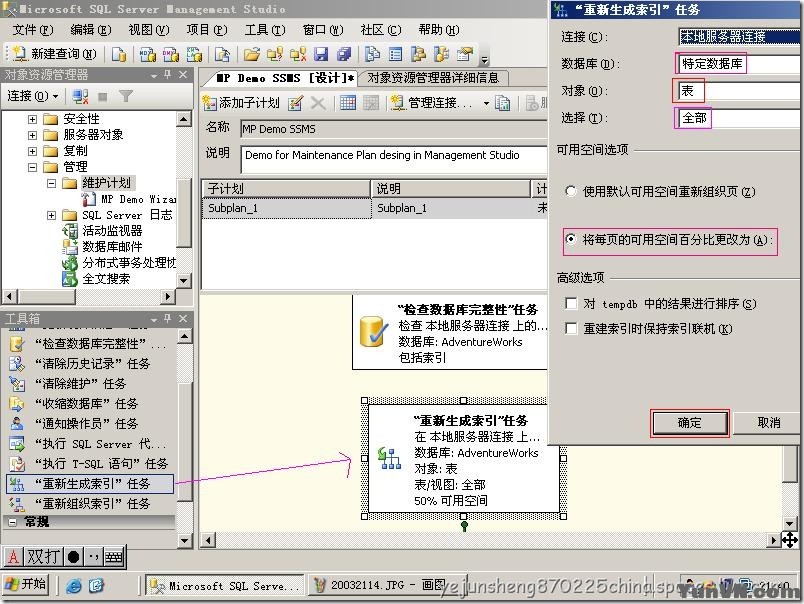Select 使用默认可用空间重新组织页 radio option
The width and height of the screenshot is (804, 604).
coord(570,191)
